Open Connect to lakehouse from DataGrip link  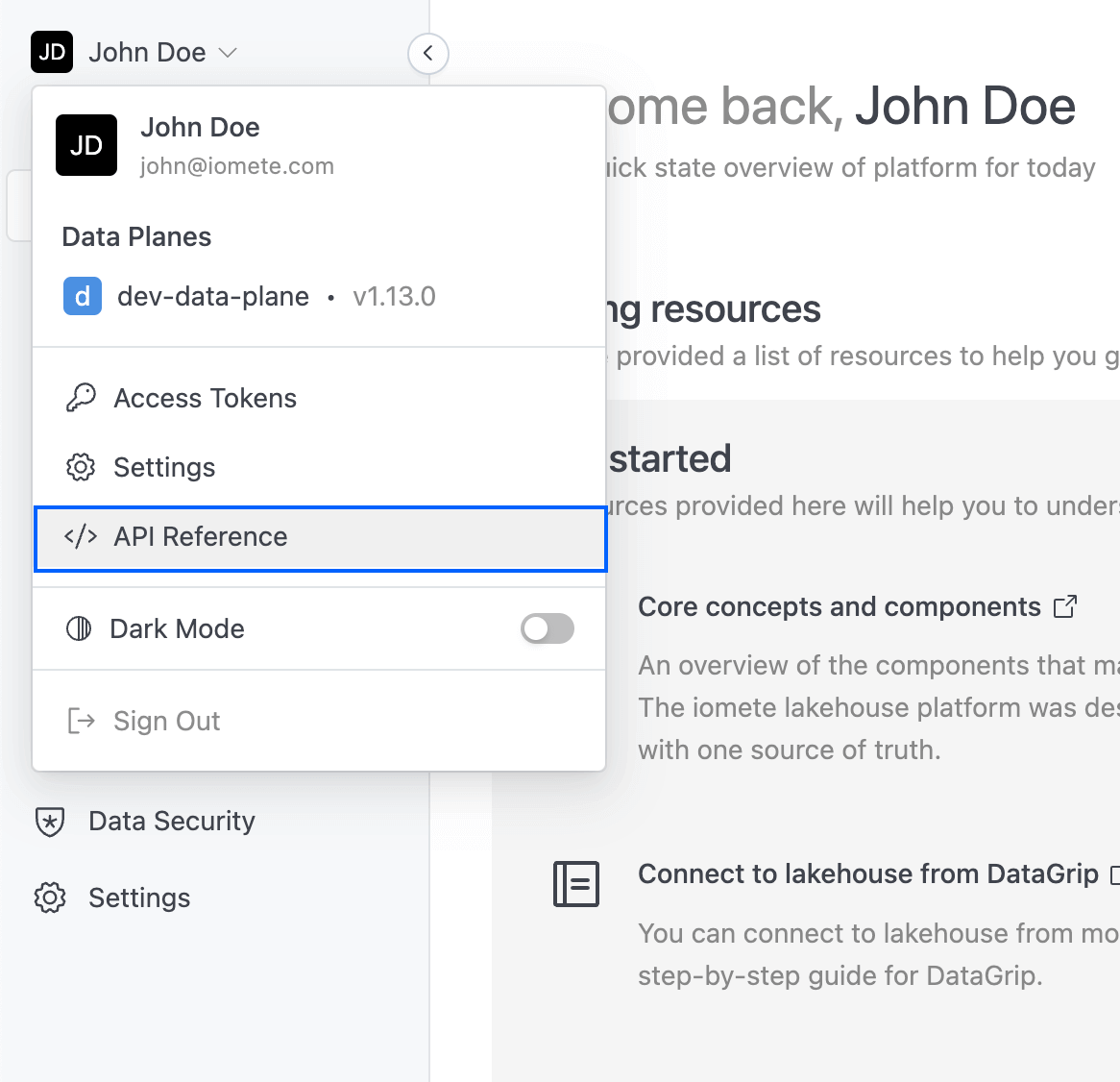pyautogui.click(x=868, y=874)
